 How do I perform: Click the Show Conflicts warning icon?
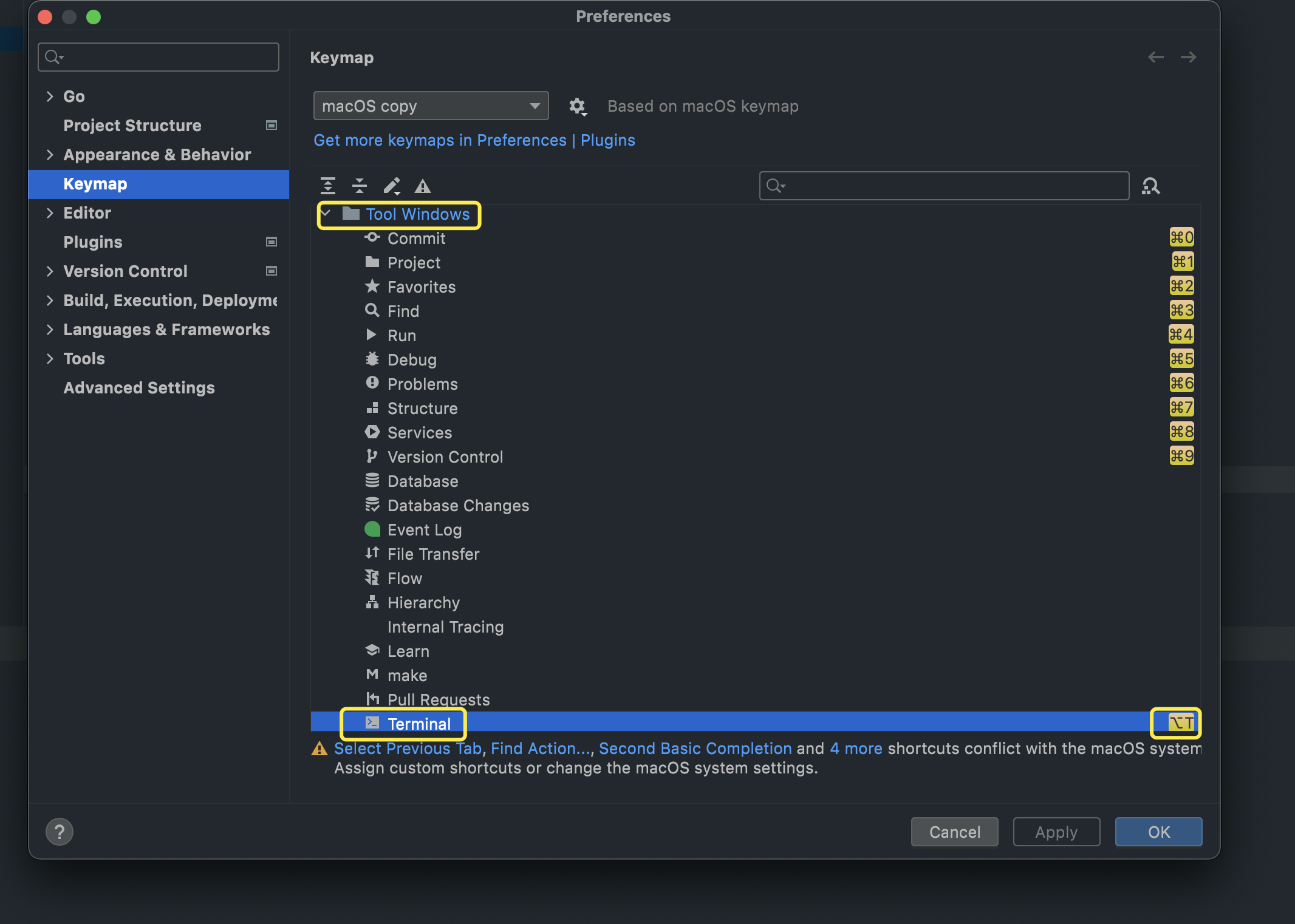[x=423, y=186]
